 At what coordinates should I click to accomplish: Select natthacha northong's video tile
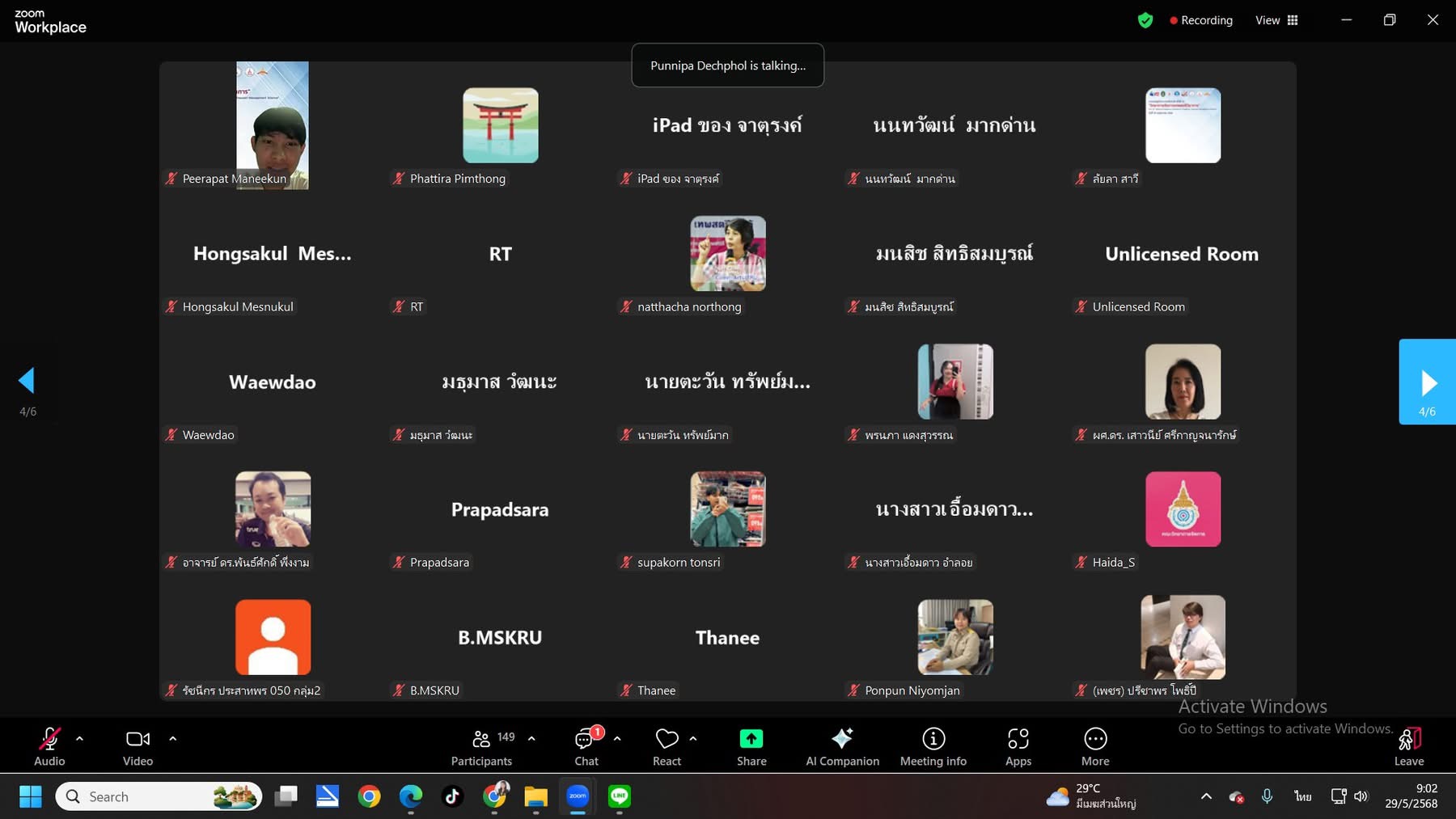[727, 254]
